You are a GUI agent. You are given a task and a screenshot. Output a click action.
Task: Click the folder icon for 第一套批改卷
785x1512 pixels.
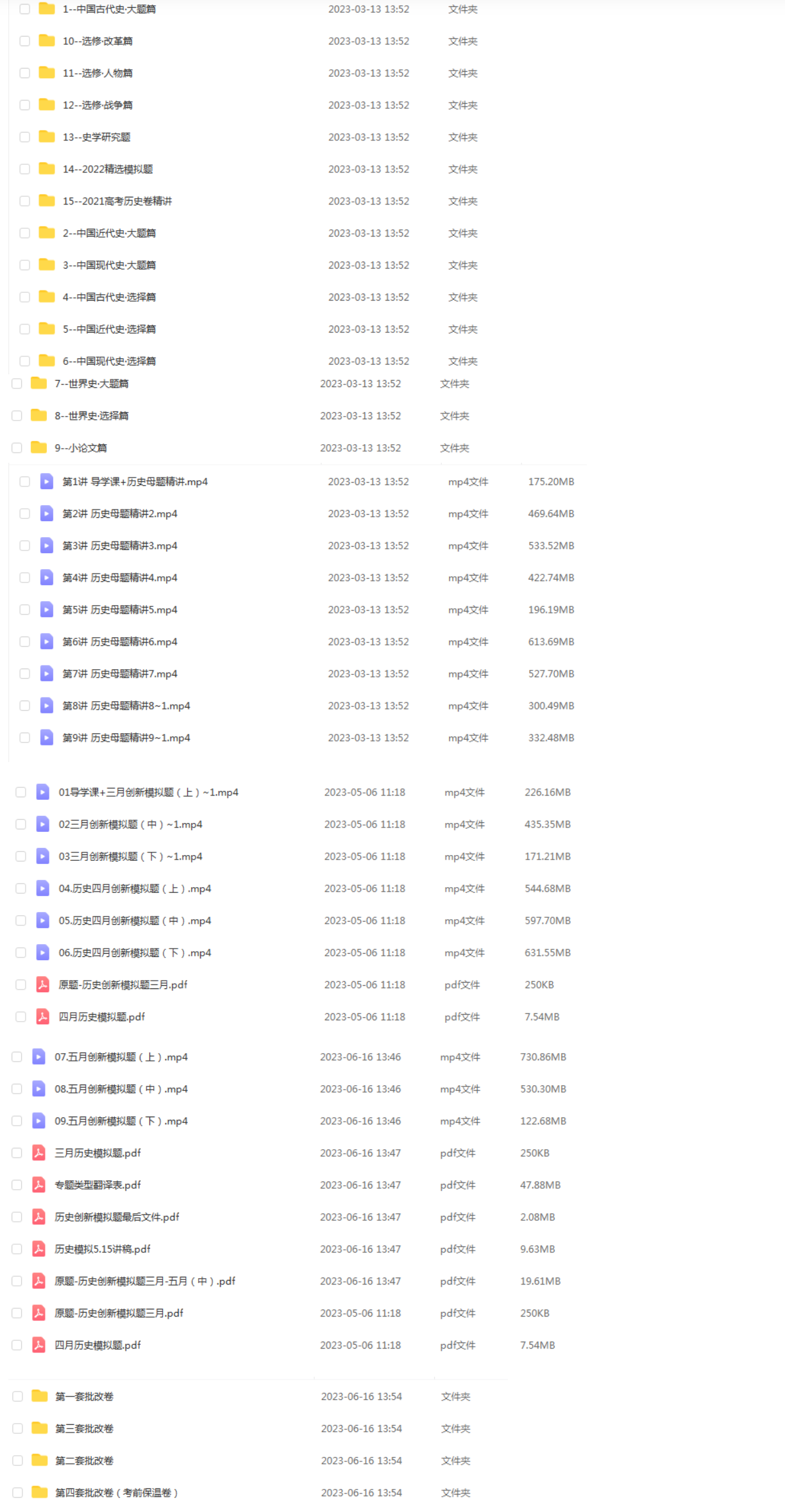click(40, 1396)
